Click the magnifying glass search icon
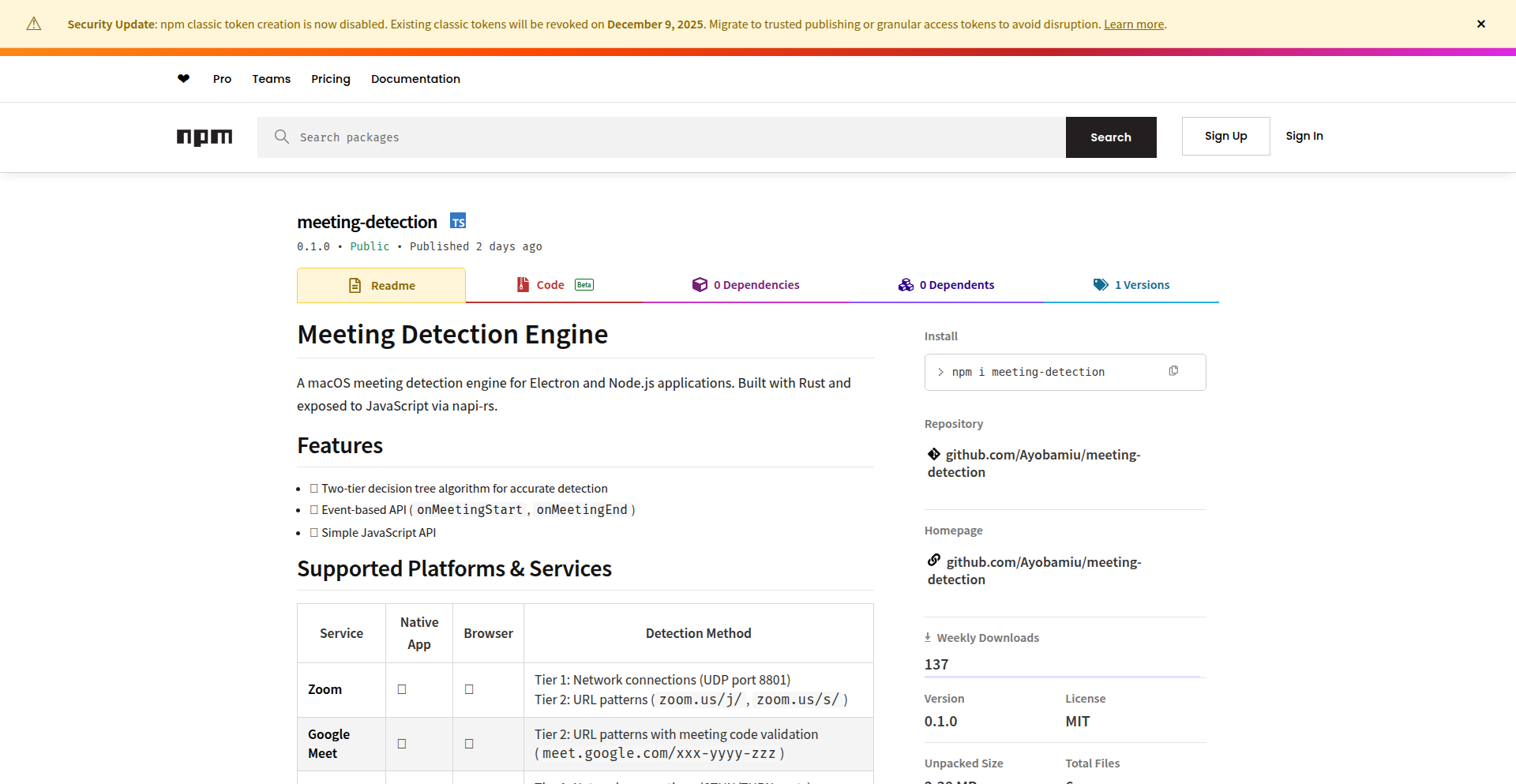The width and height of the screenshot is (1516, 784). pos(281,137)
